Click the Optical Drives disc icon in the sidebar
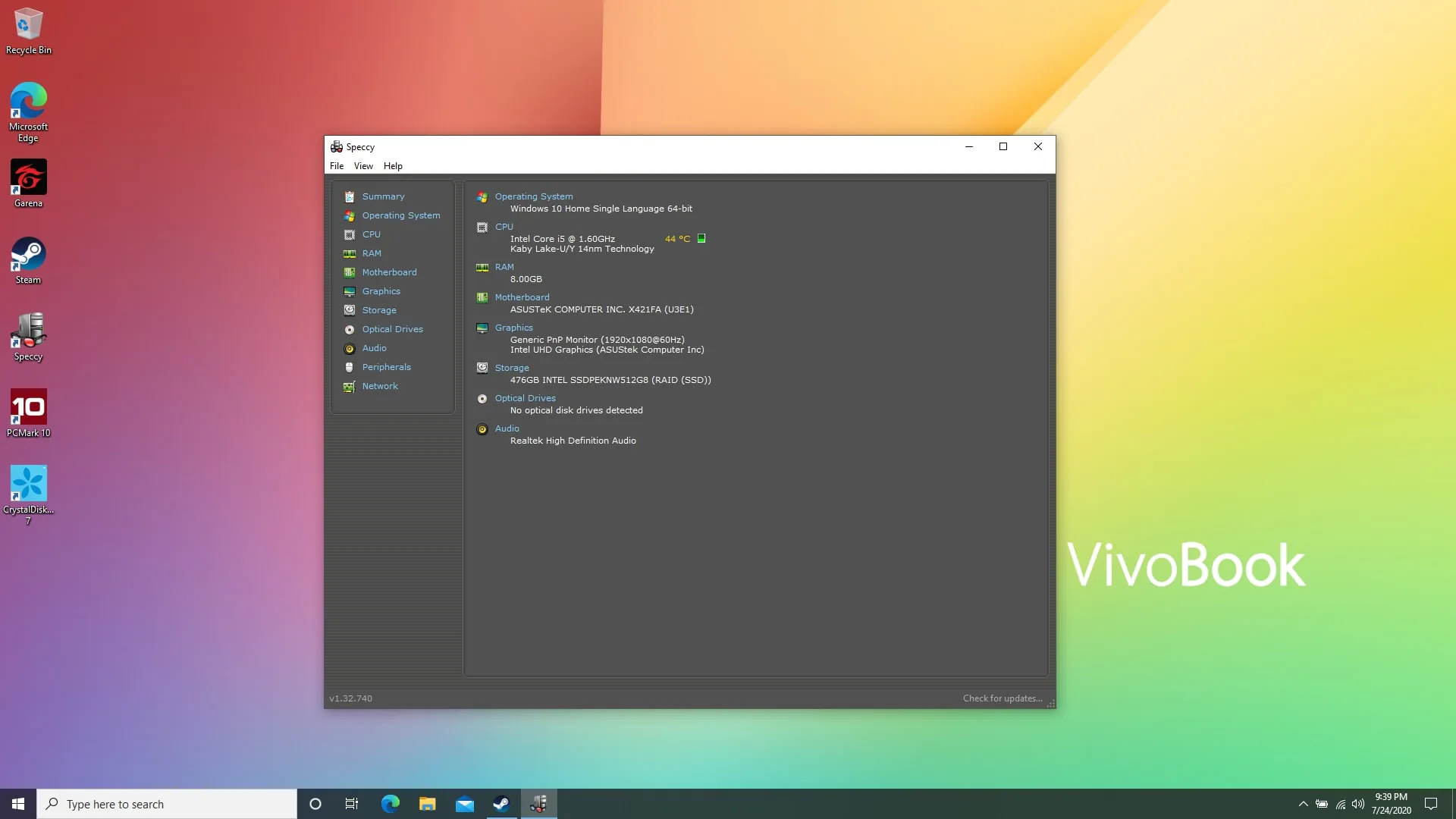Image resolution: width=1456 pixels, height=819 pixels. (350, 329)
